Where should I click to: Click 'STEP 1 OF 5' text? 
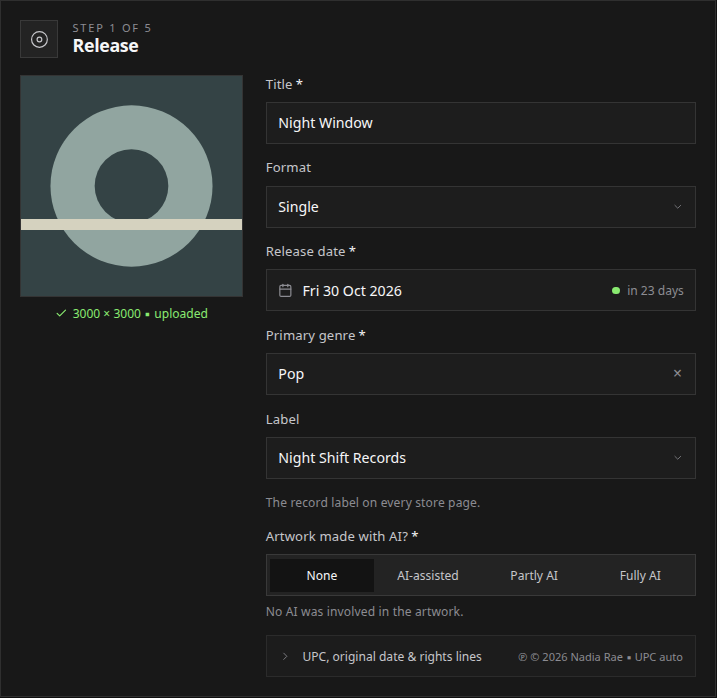[112, 28]
